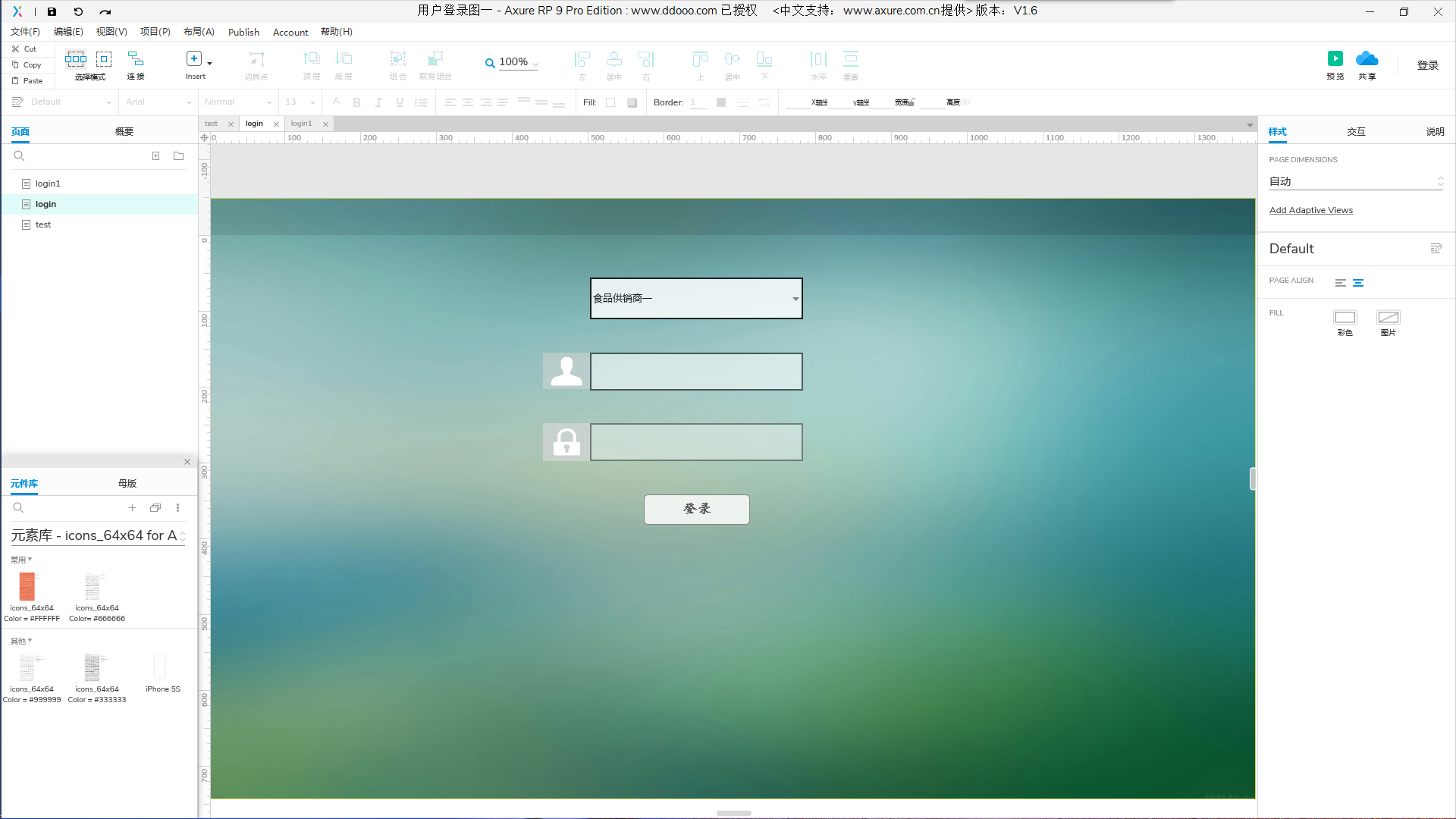Add a new folder in pages panel
The height and width of the screenshot is (819, 1456).
click(x=178, y=155)
